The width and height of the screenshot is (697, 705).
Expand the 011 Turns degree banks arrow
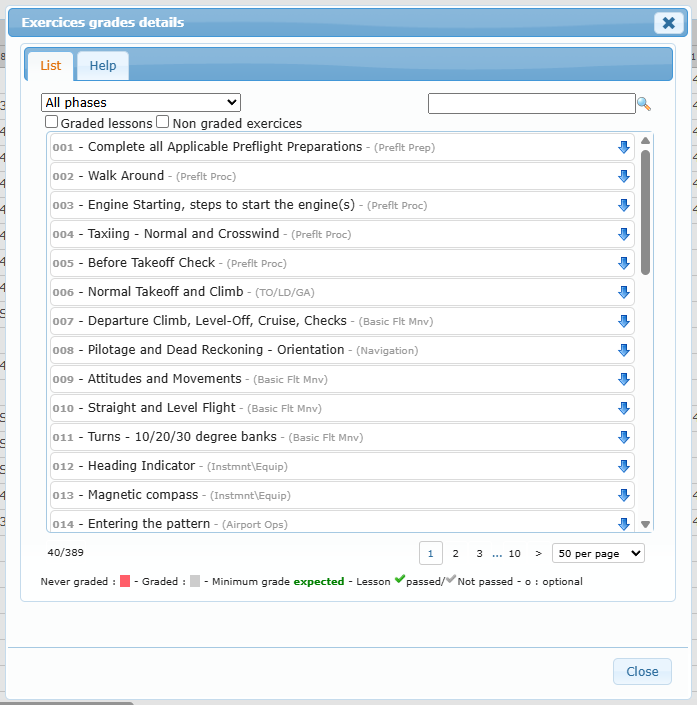click(x=624, y=437)
